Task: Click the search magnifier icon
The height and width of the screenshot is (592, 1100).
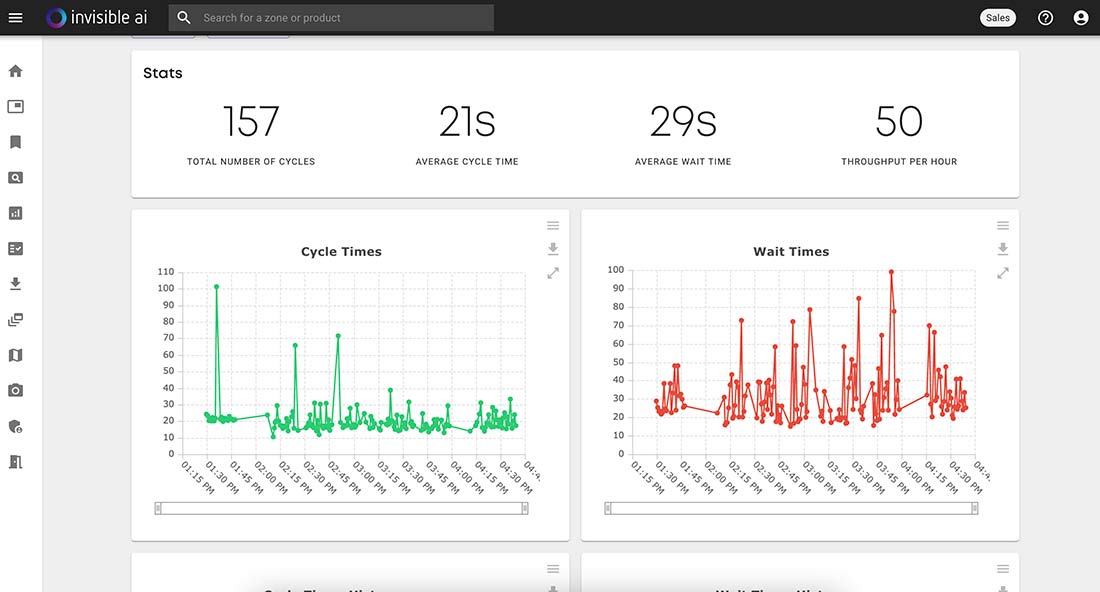Action: pyautogui.click(x=184, y=18)
